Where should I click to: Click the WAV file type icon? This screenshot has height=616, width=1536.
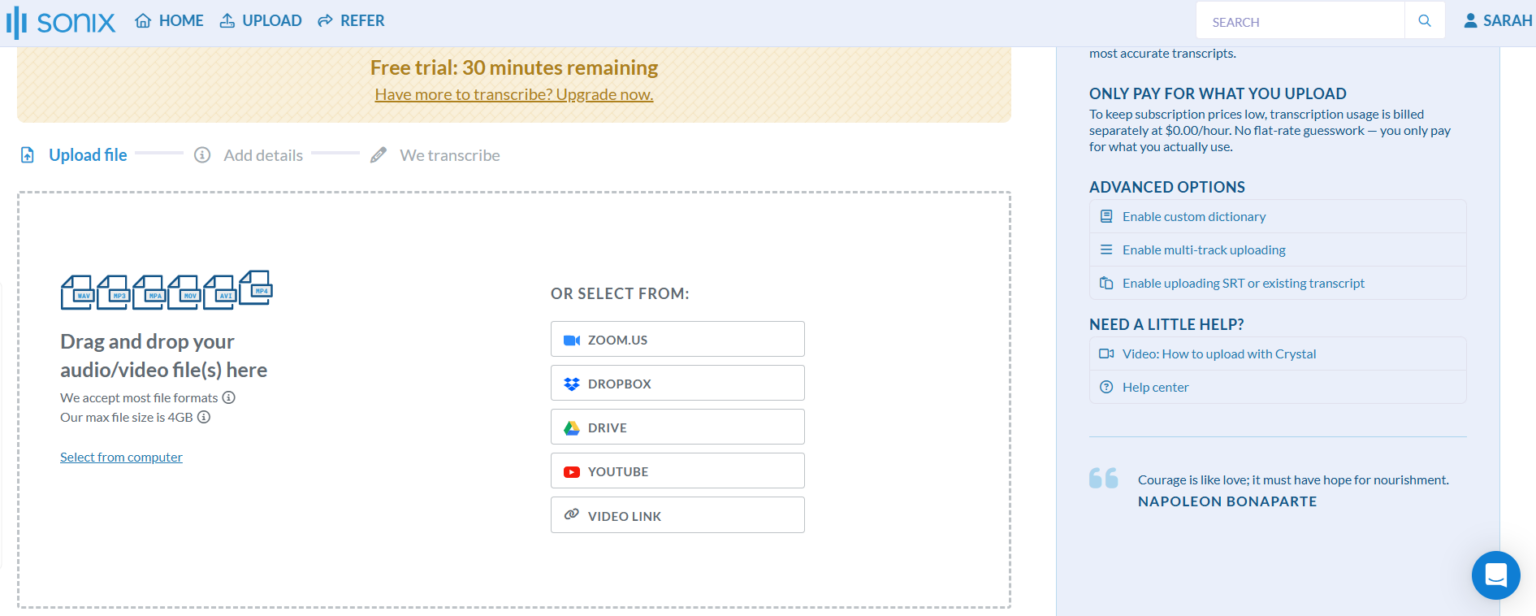point(77,293)
